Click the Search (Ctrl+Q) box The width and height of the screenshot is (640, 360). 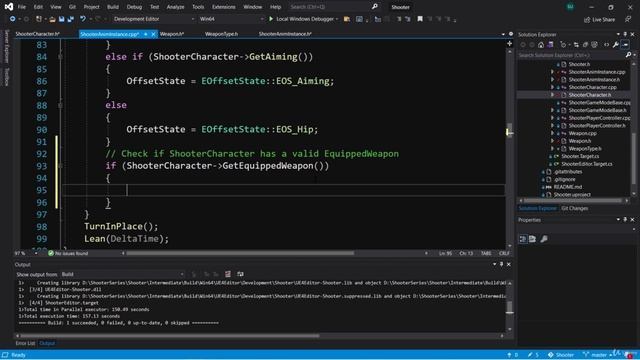(x=329, y=7)
